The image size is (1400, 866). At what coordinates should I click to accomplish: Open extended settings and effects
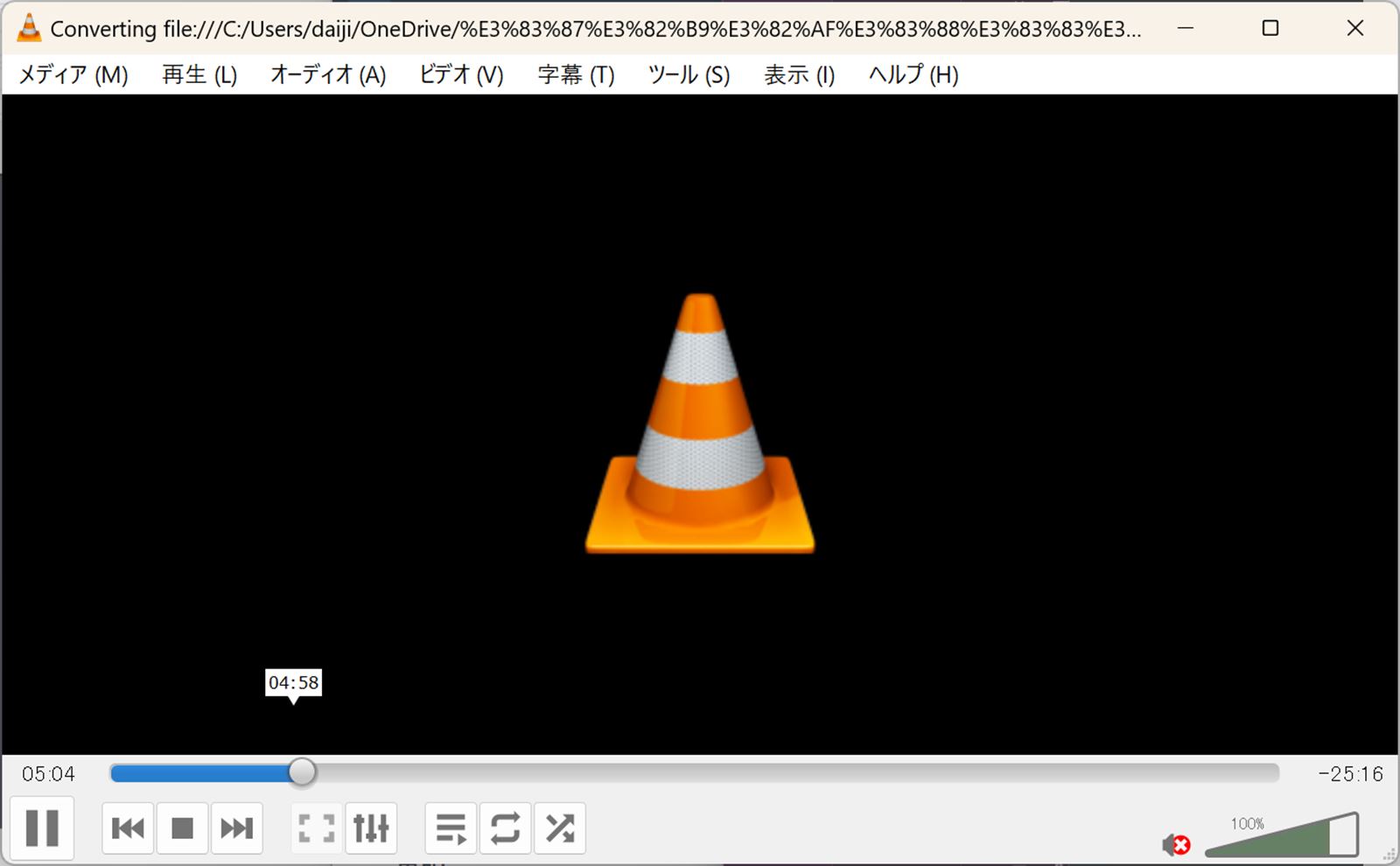click(x=371, y=828)
